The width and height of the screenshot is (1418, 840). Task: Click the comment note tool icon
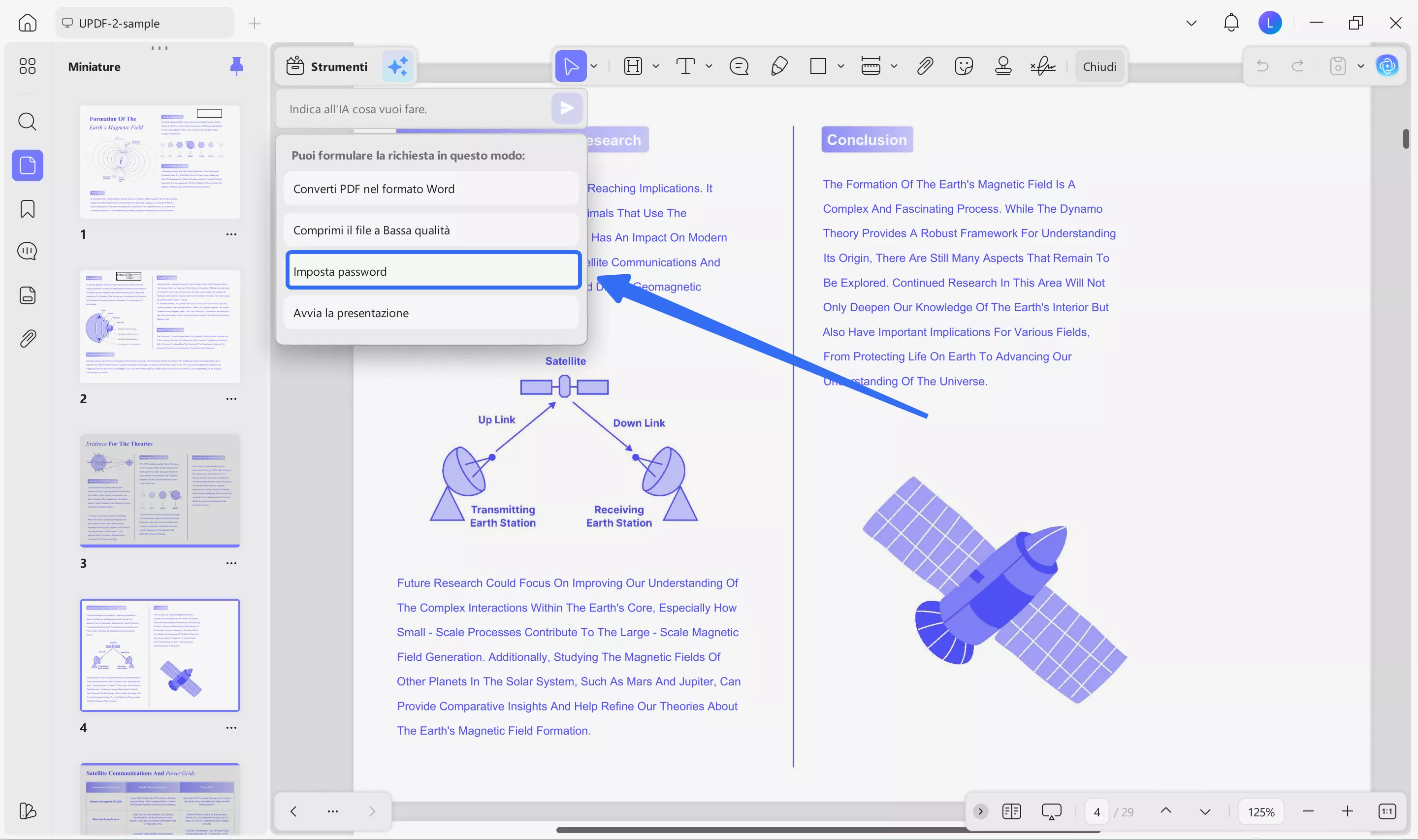point(739,66)
